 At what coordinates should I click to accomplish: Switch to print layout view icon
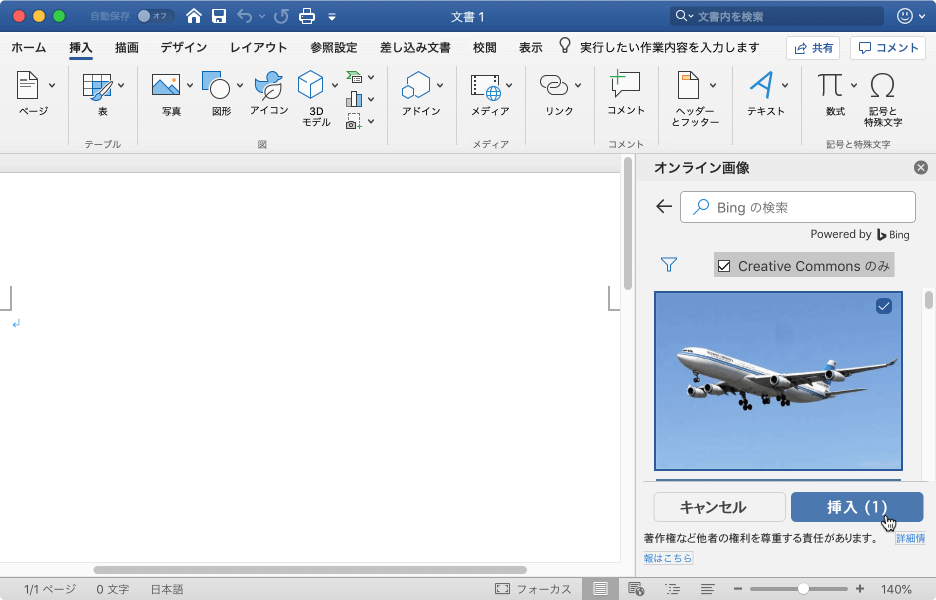point(600,589)
